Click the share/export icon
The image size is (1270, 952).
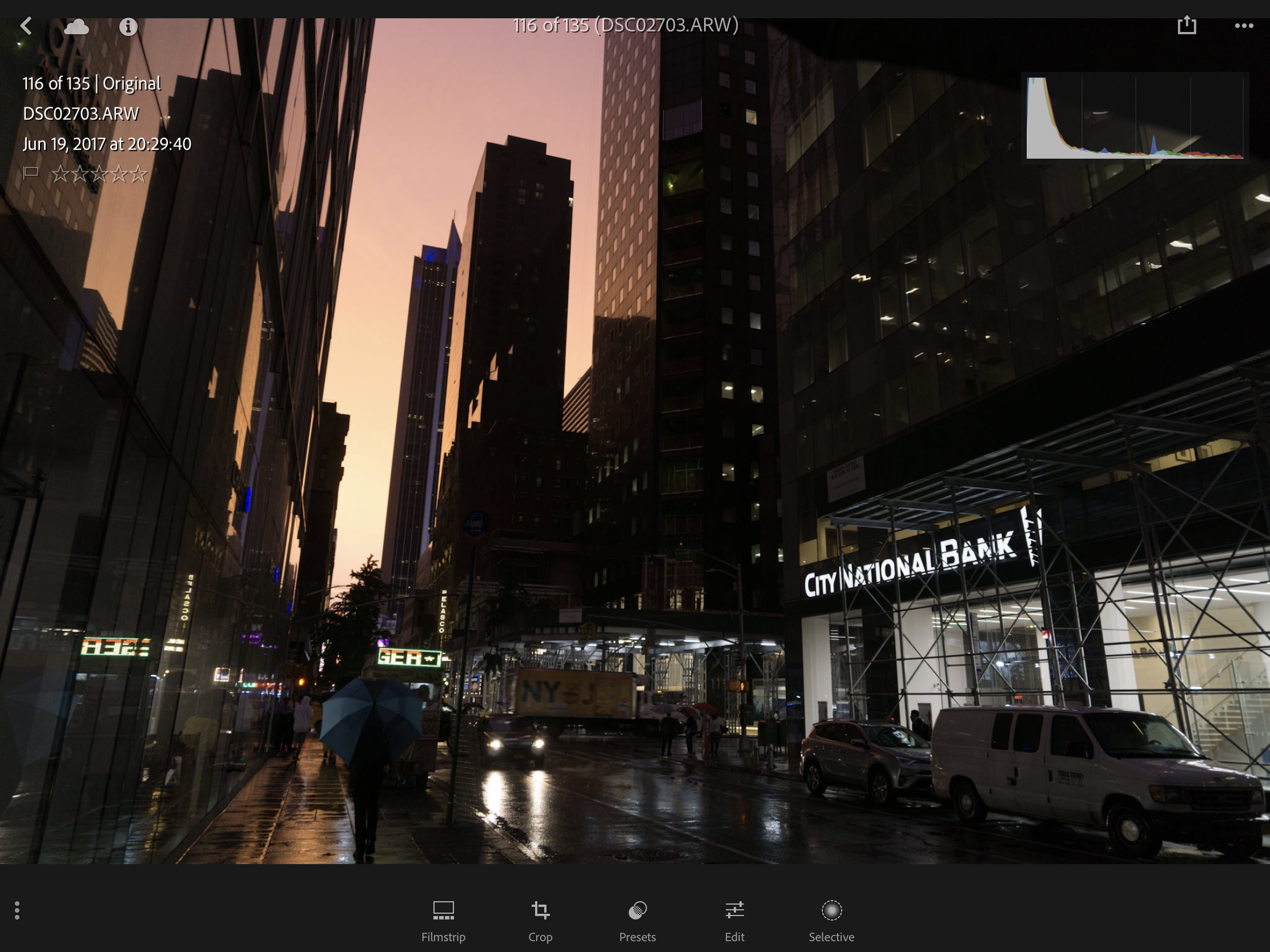tap(1186, 25)
